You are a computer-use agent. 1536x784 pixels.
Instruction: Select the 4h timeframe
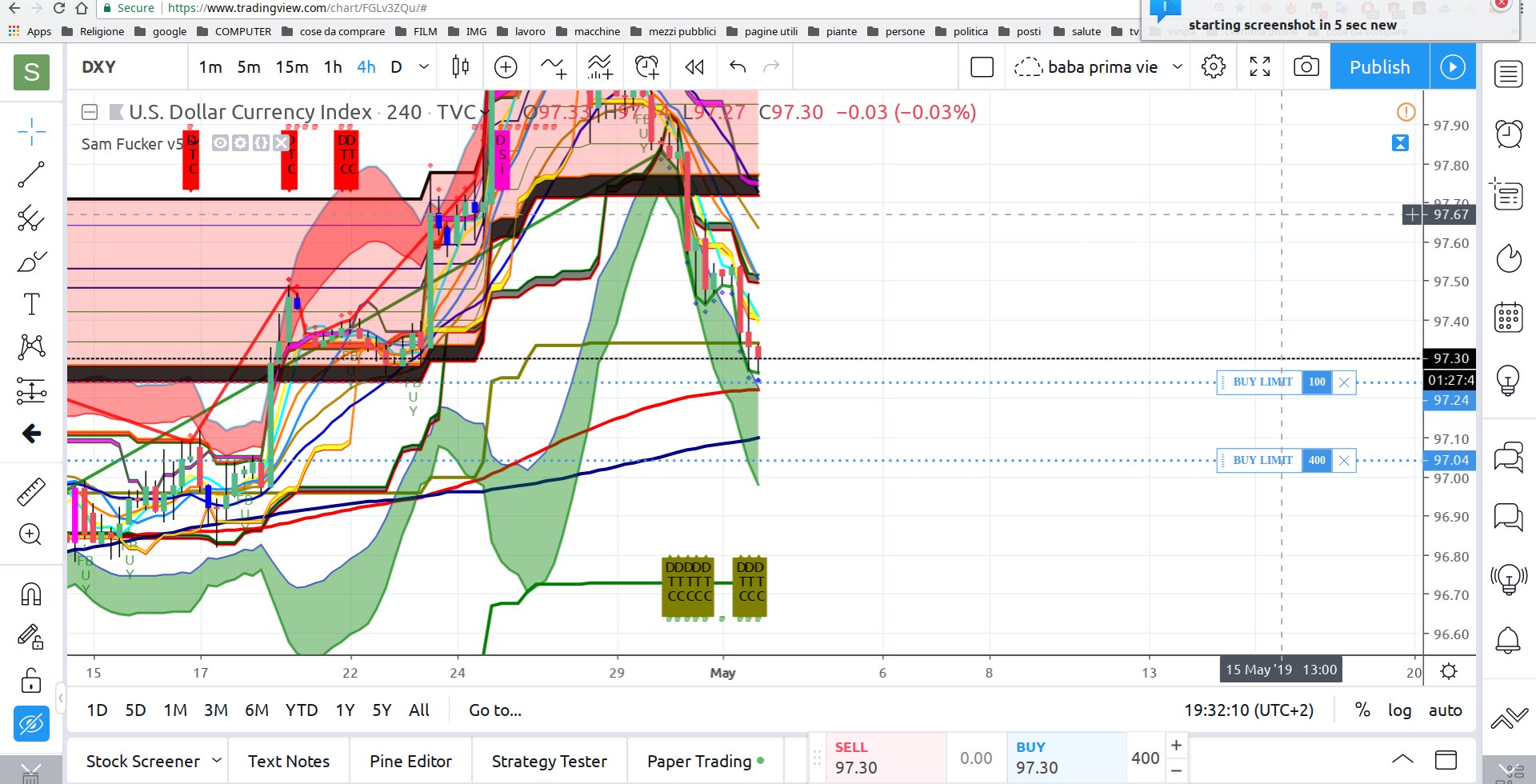point(366,67)
